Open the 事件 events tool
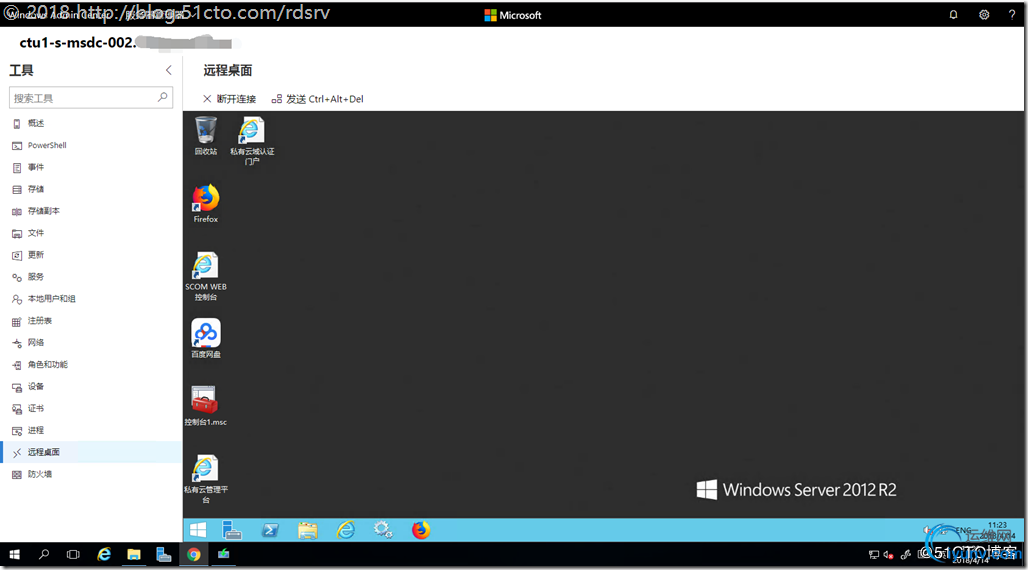Screen dimensions: 1028x570 click(x=36, y=167)
